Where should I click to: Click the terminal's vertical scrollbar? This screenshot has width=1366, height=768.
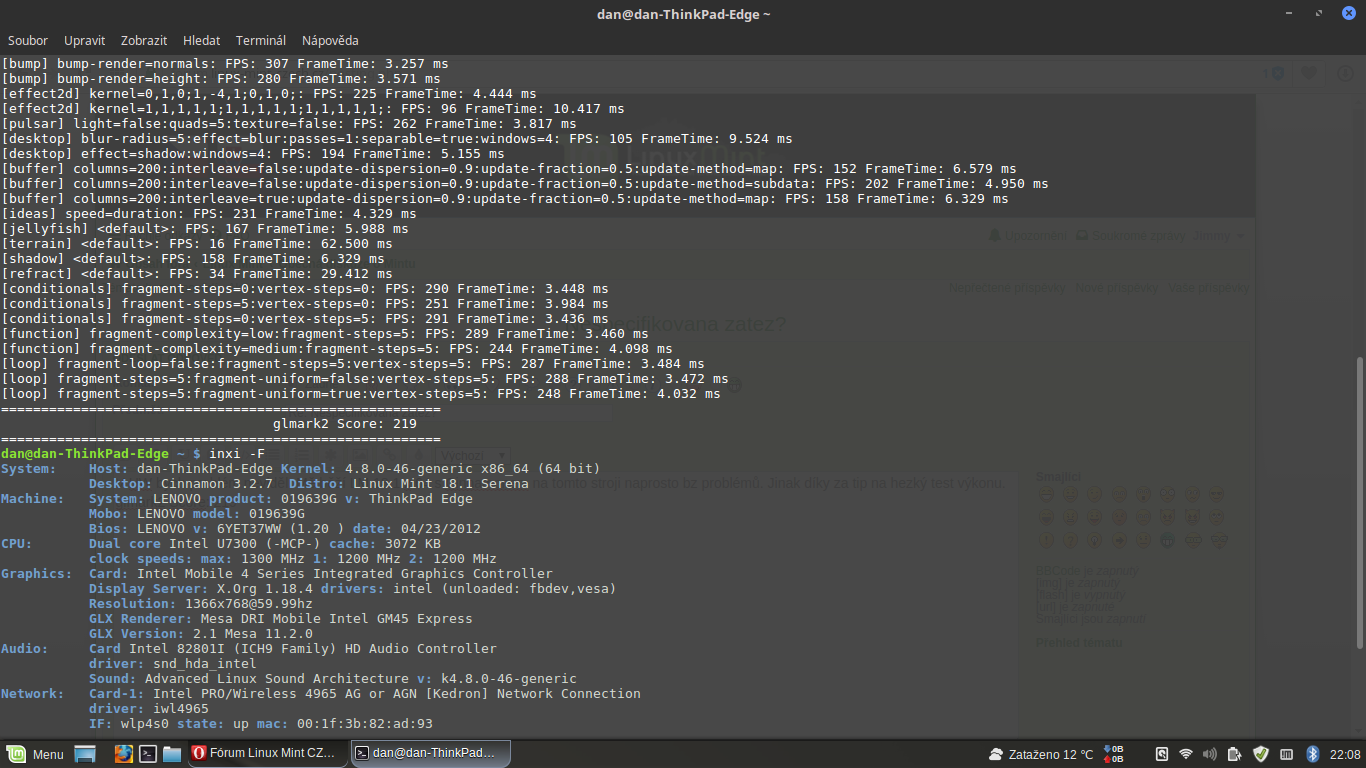1359,500
